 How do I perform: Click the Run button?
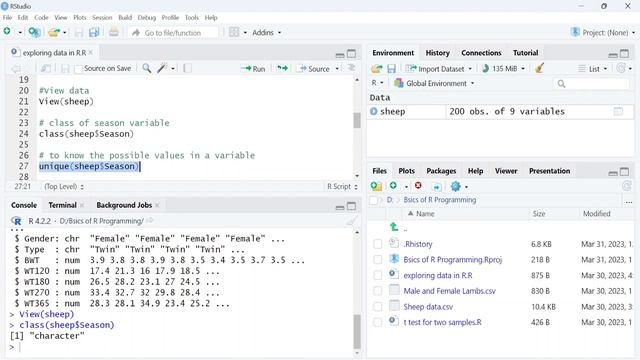[253, 69]
